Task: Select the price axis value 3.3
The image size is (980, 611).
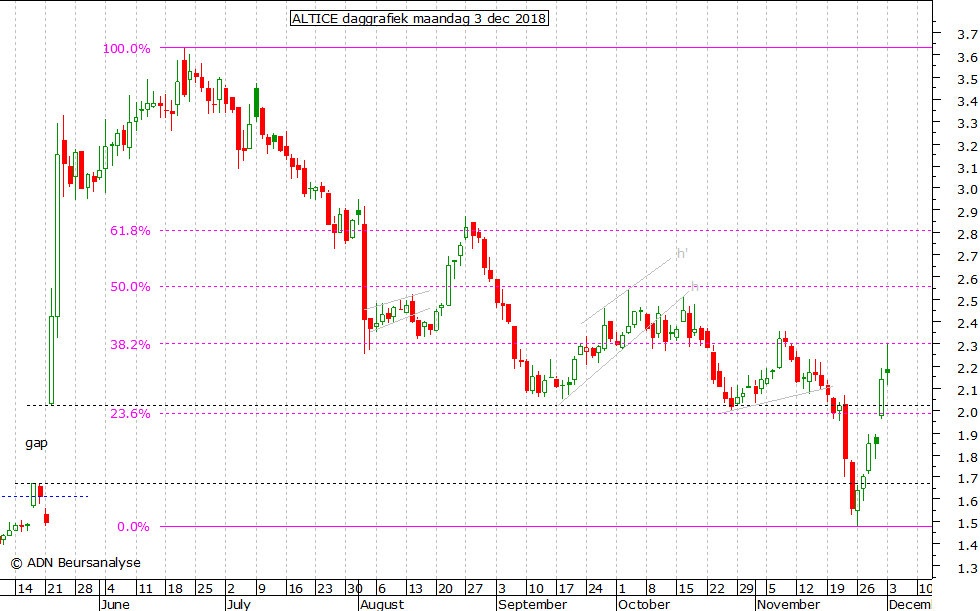Action: click(x=967, y=124)
